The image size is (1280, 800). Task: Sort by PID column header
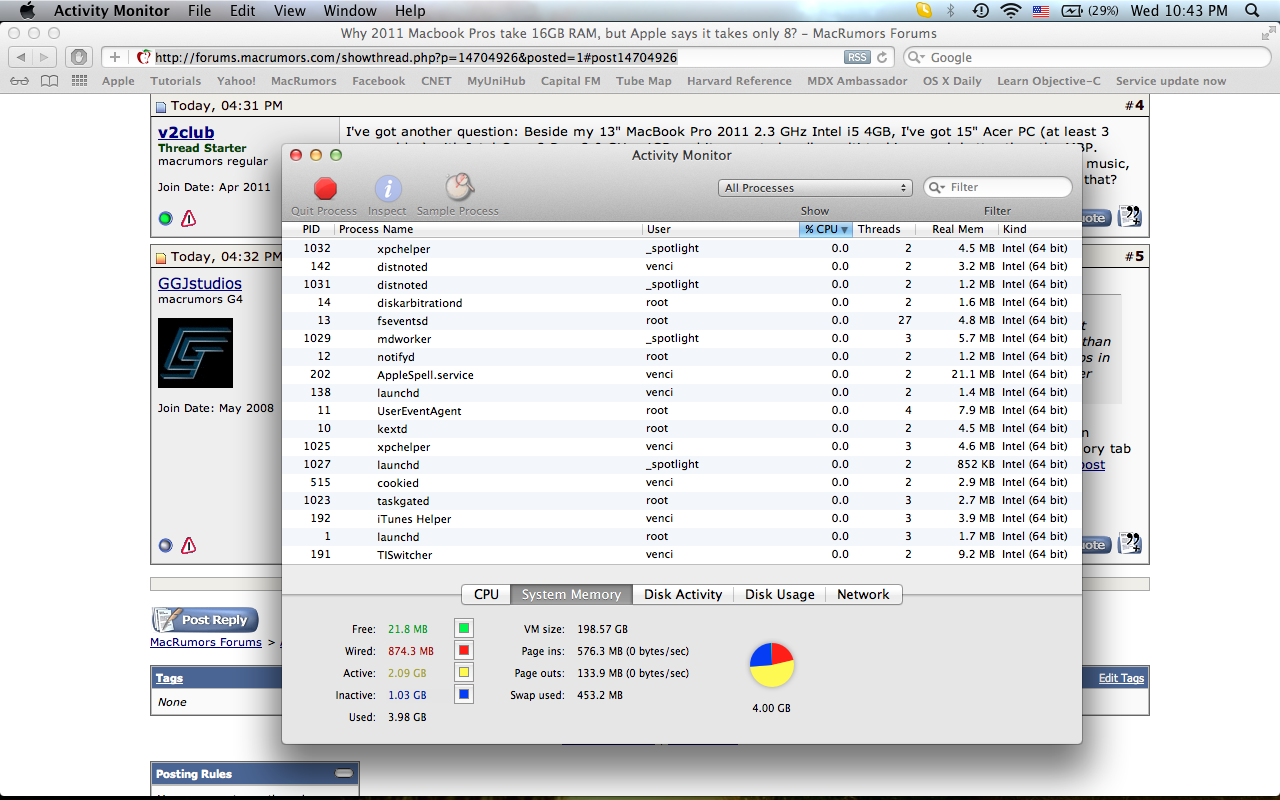(x=310, y=229)
